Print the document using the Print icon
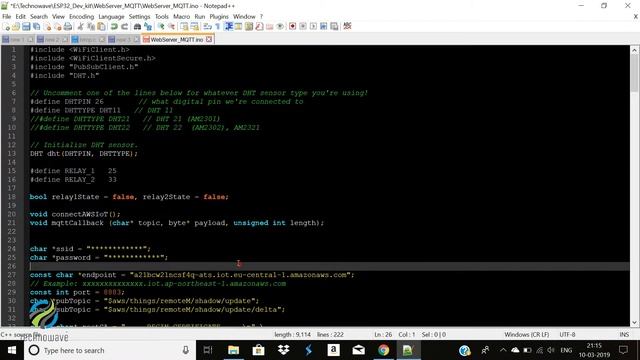Screen dimensions: 640x360 pyautogui.click(x=68, y=27)
